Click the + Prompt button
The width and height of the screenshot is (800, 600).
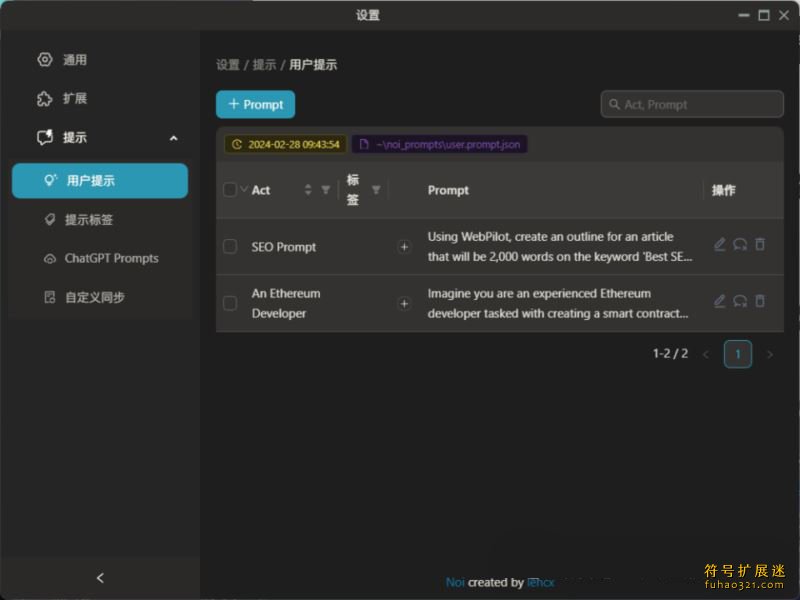255,105
